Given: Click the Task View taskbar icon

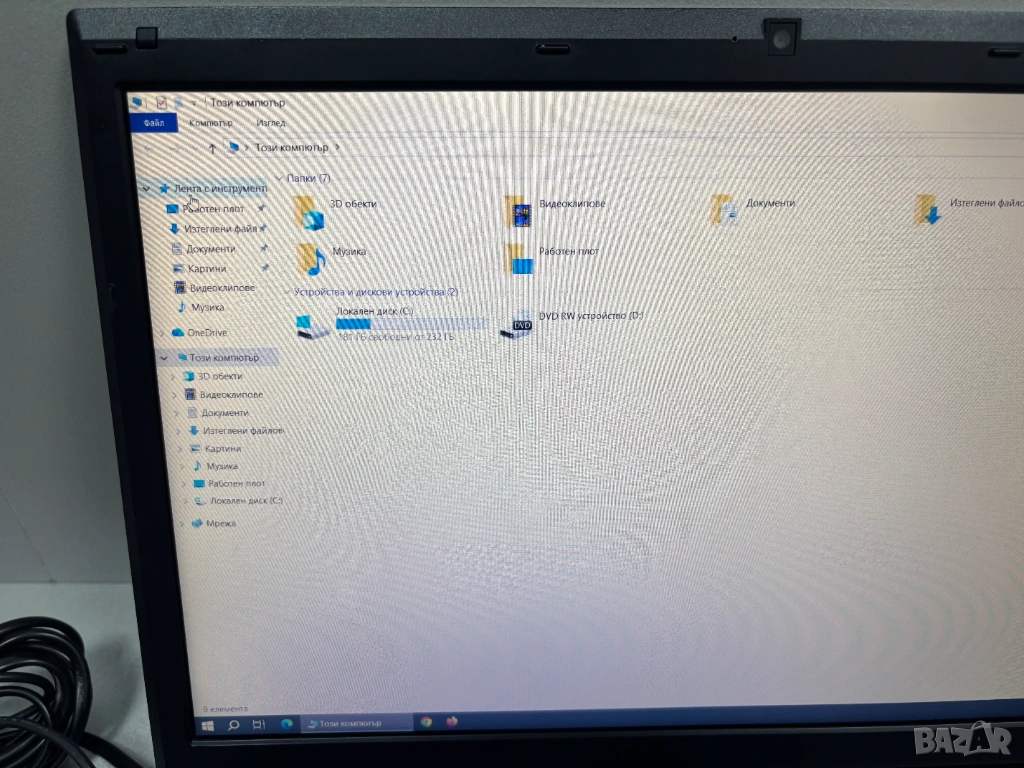Looking at the screenshot, I should (x=259, y=724).
